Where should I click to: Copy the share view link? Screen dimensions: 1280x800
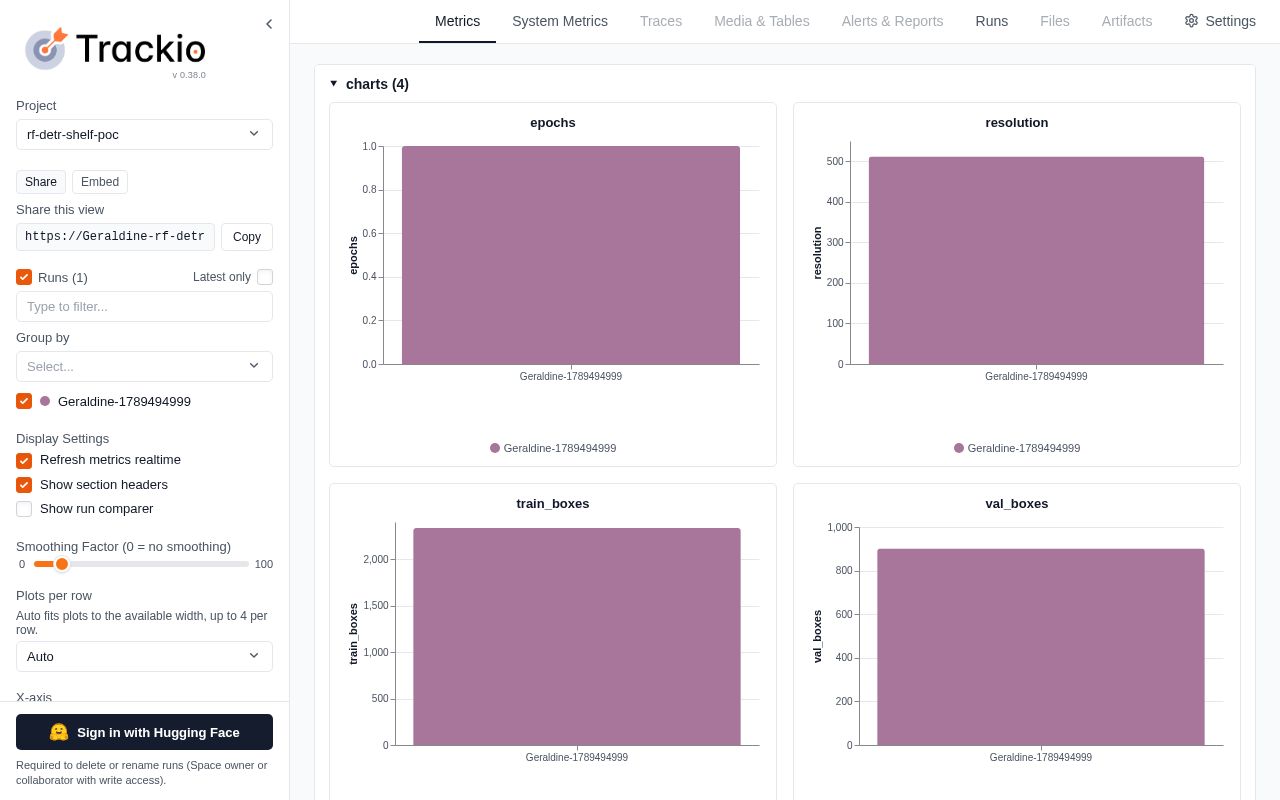pyautogui.click(x=247, y=237)
